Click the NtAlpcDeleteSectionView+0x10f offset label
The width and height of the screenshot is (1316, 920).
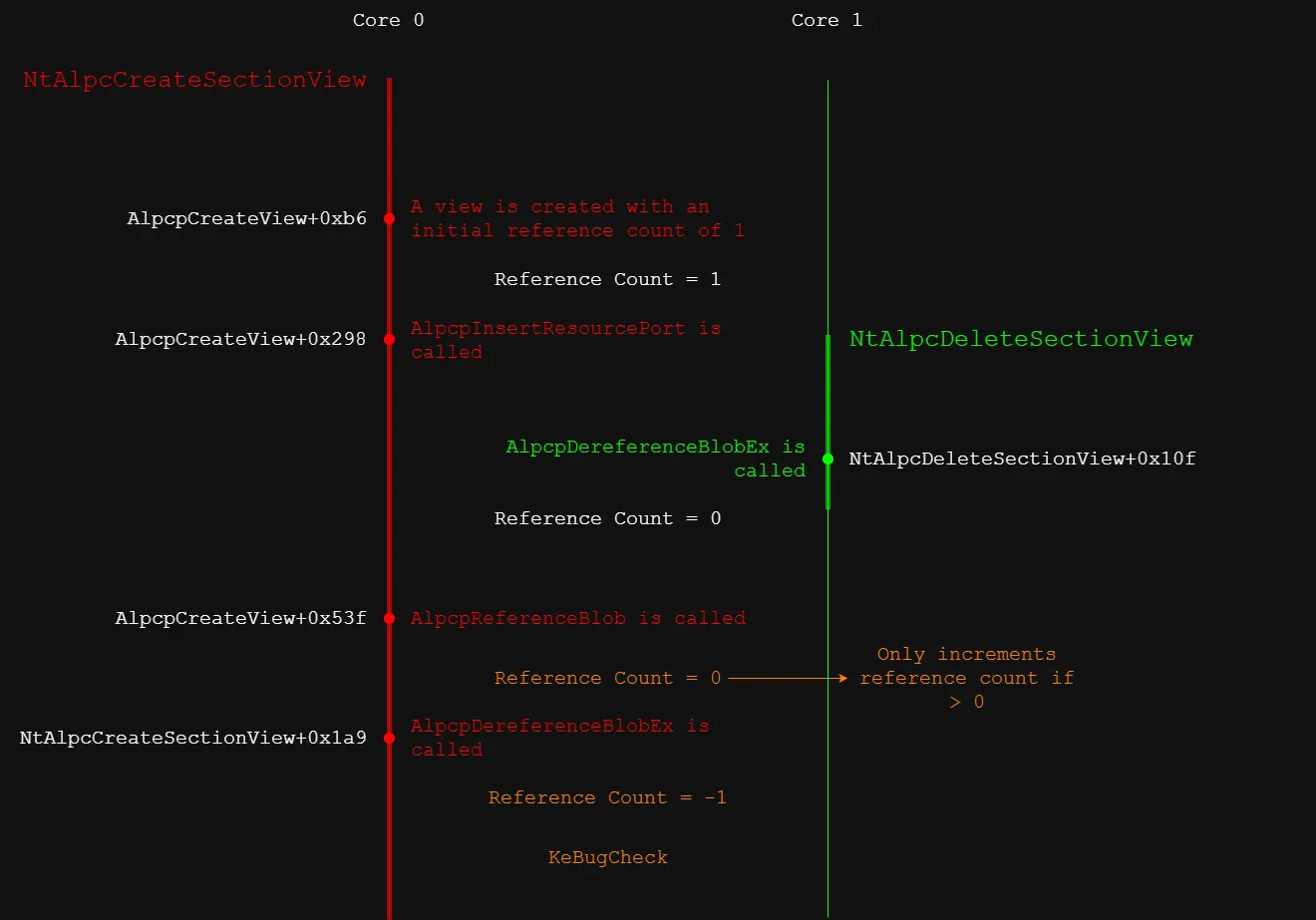[1022, 459]
